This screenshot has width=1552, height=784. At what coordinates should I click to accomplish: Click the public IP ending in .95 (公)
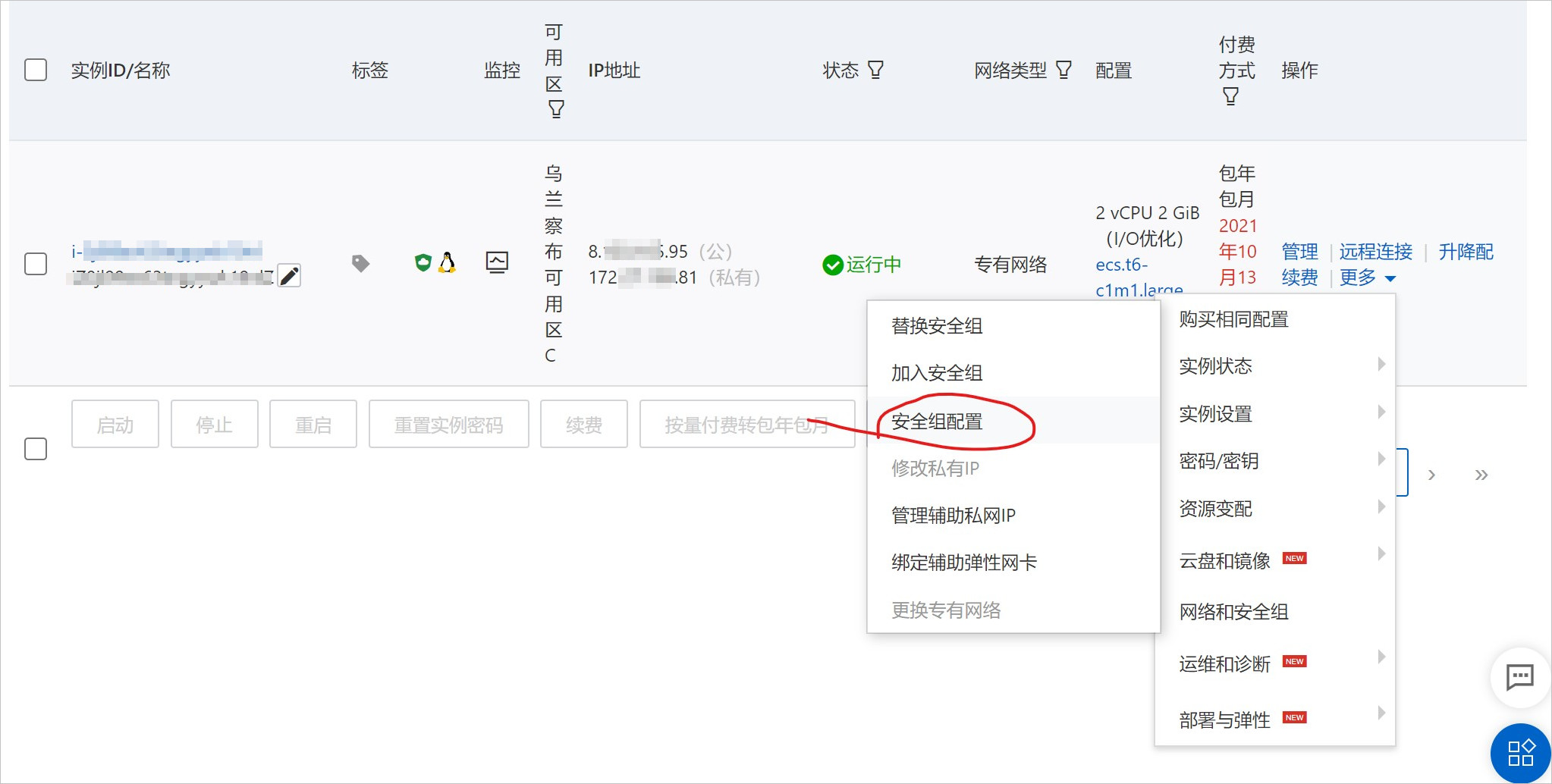tap(661, 252)
